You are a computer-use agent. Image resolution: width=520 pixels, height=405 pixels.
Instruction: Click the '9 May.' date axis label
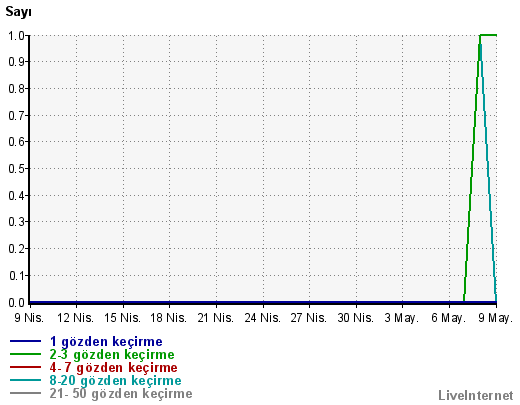[x=495, y=318]
